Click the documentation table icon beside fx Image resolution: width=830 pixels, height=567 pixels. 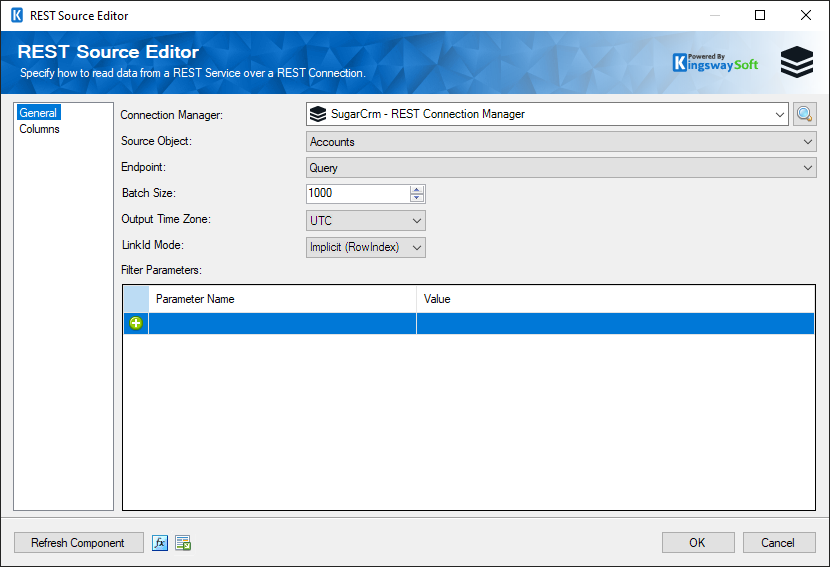(x=183, y=543)
